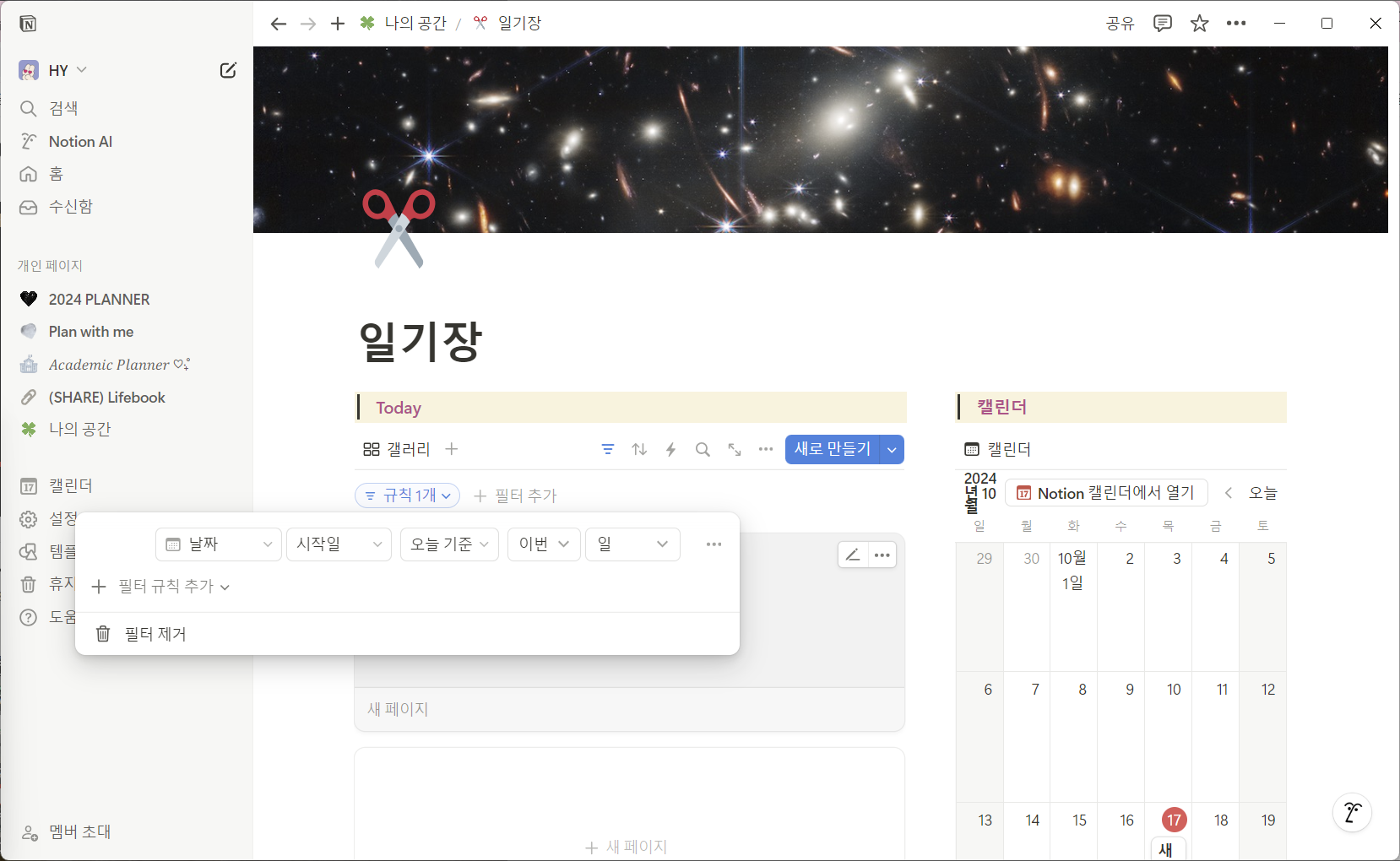Screen dimensions: 1400x861
Task: Create a new page with the compose icon
Action: tap(228, 70)
